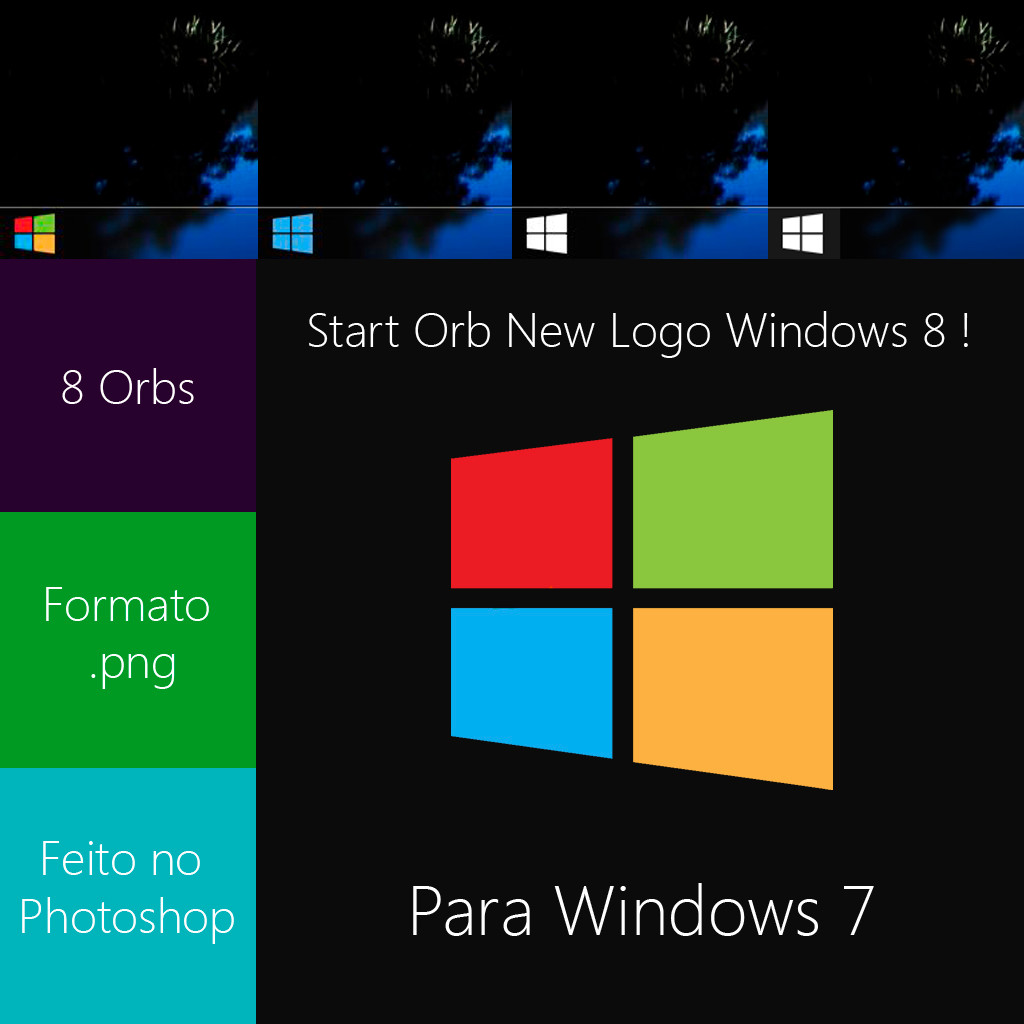Click the blue pane of large Windows logo
Screen dimensions: 1024x1024
coord(532,682)
